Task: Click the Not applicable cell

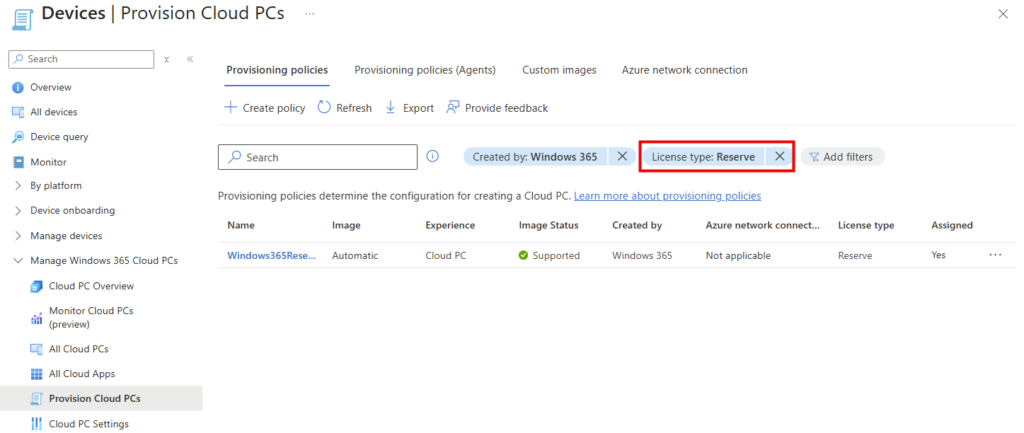Action: [x=738, y=255]
